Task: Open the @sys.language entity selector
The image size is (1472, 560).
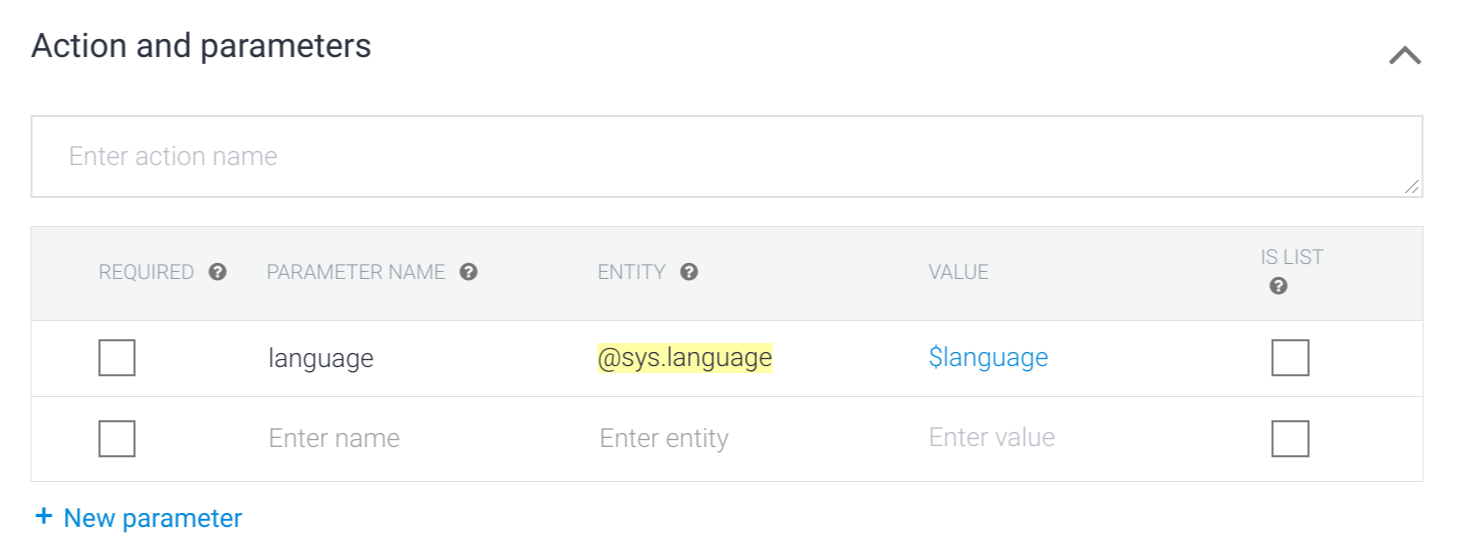Action: coord(685,358)
